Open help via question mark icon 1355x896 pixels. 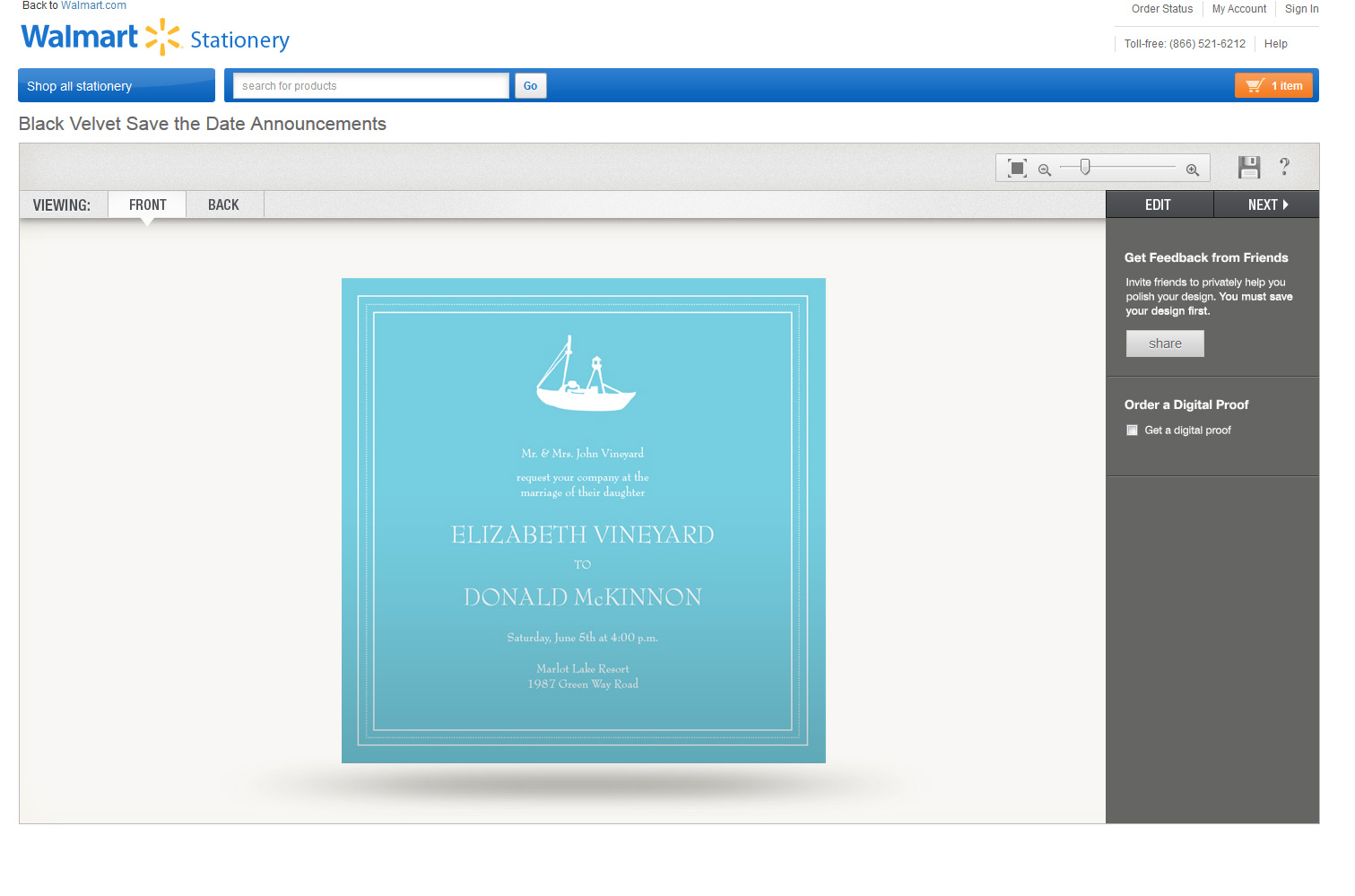(x=1284, y=167)
